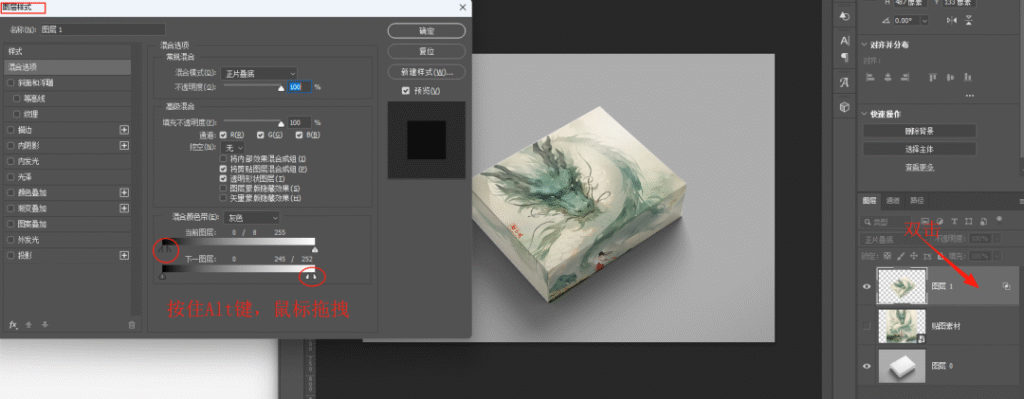1024x399 pixels.
Task: Enable the 等高线 (Contour) checkbox
Action: (17, 99)
